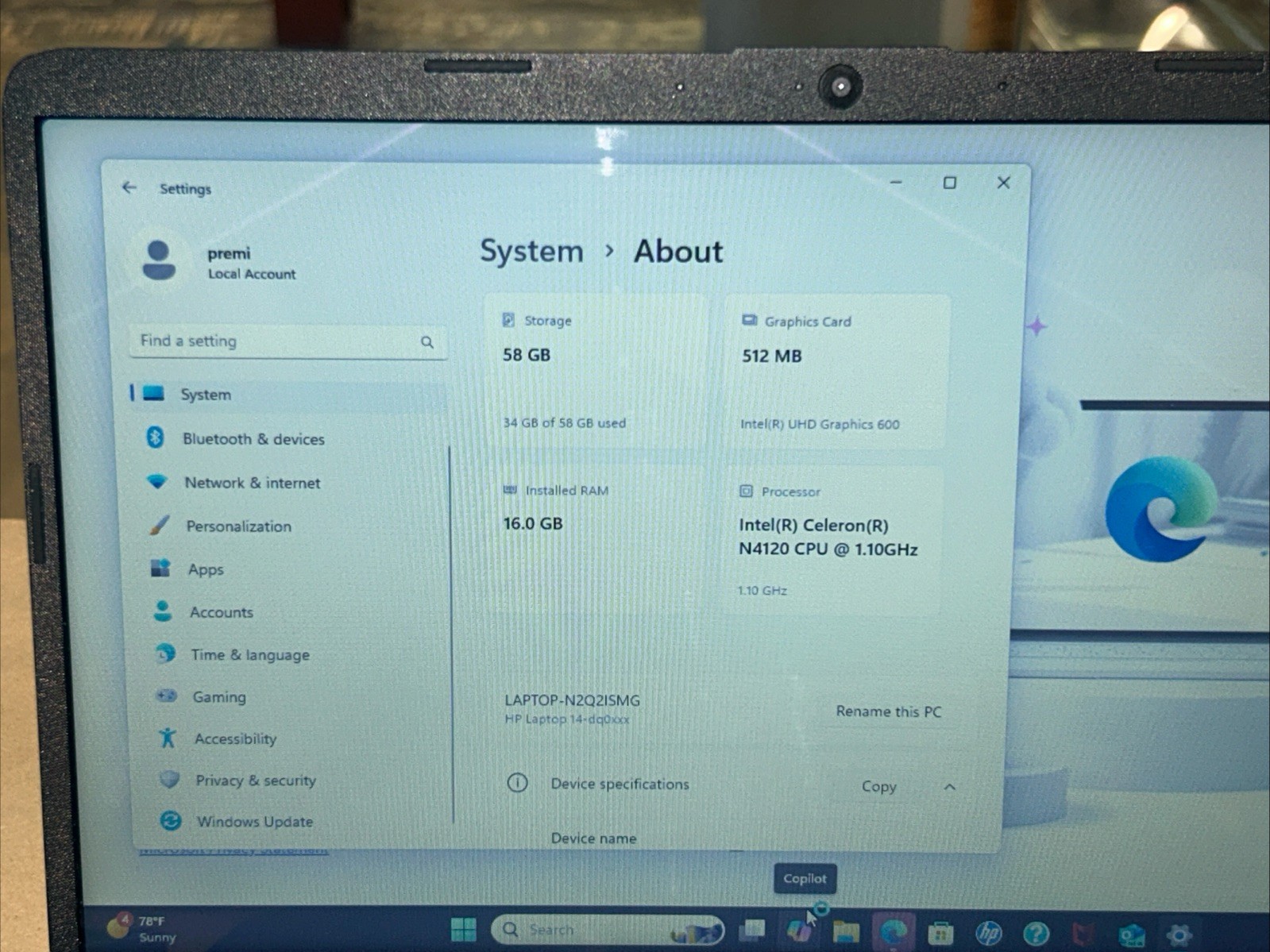Open the Graphics Card 512 MB card
The width and height of the screenshot is (1270, 952).
(x=836, y=373)
